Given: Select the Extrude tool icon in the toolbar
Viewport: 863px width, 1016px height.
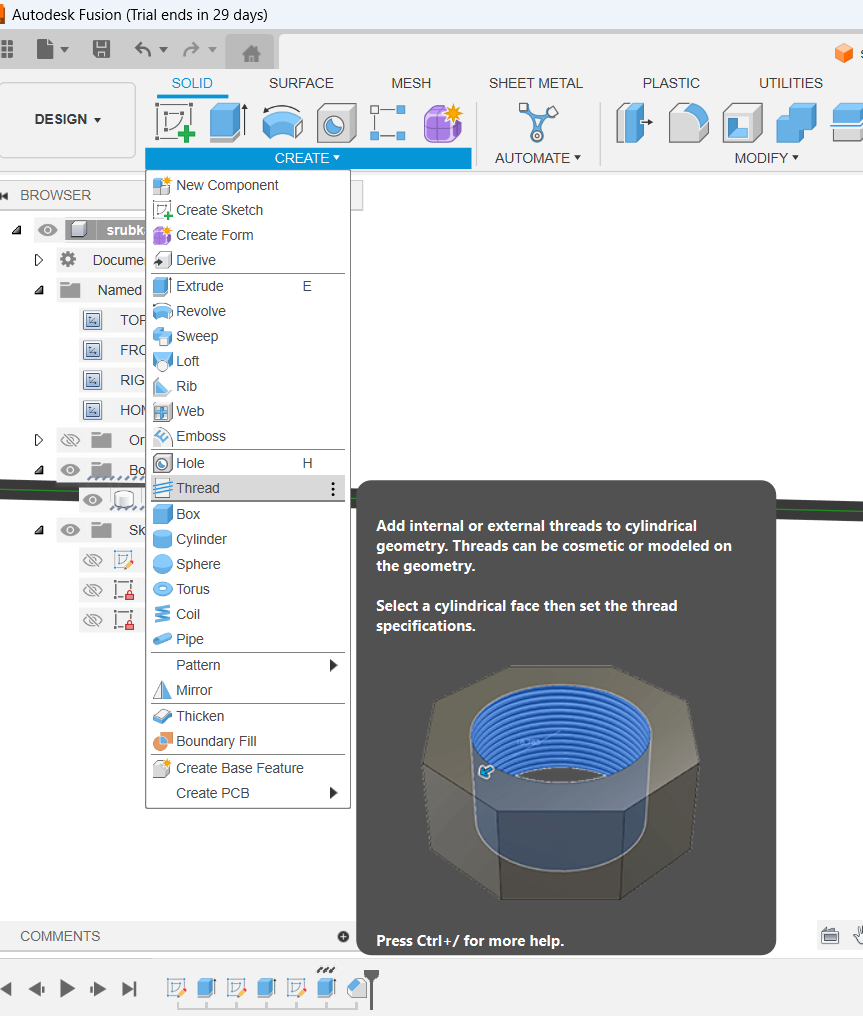Looking at the screenshot, I should (229, 122).
